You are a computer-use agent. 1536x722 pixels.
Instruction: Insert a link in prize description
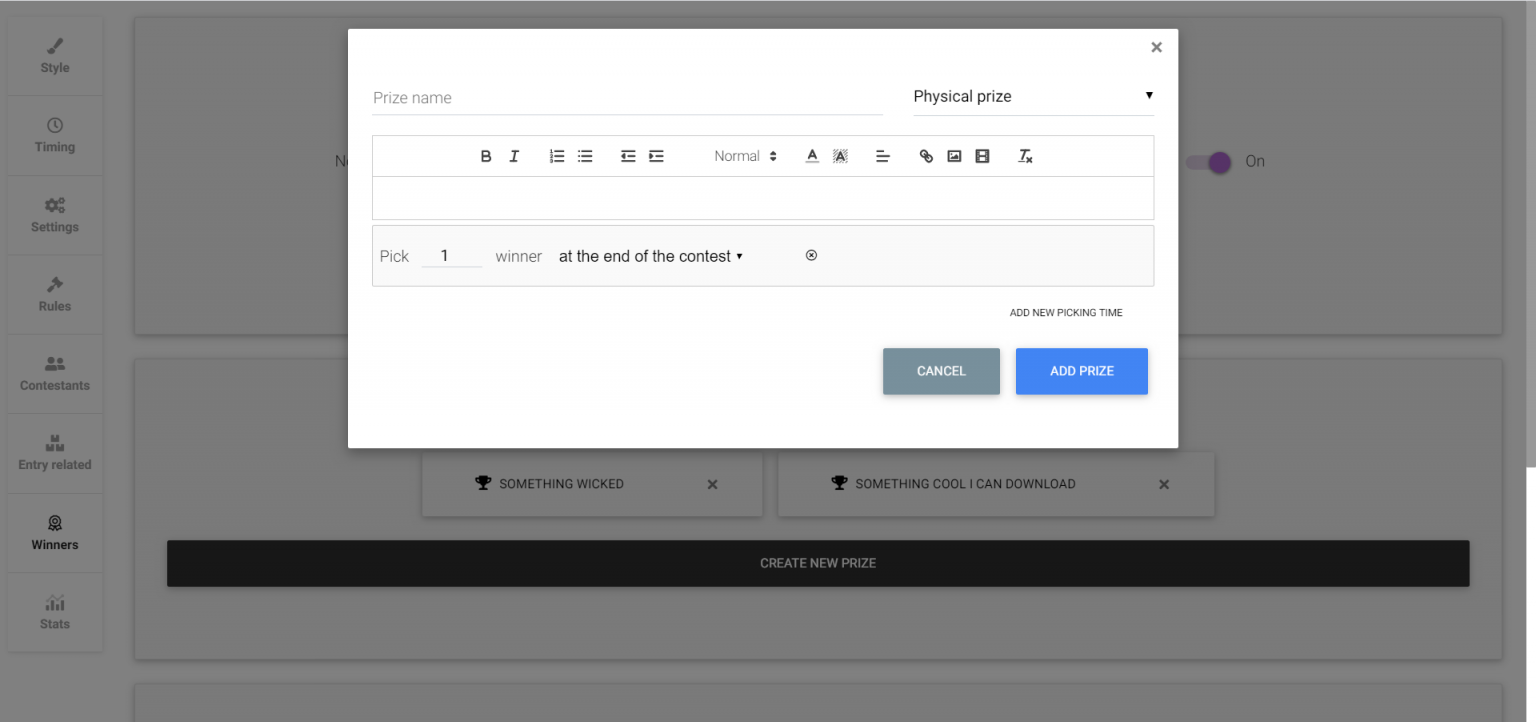click(926, 156)
